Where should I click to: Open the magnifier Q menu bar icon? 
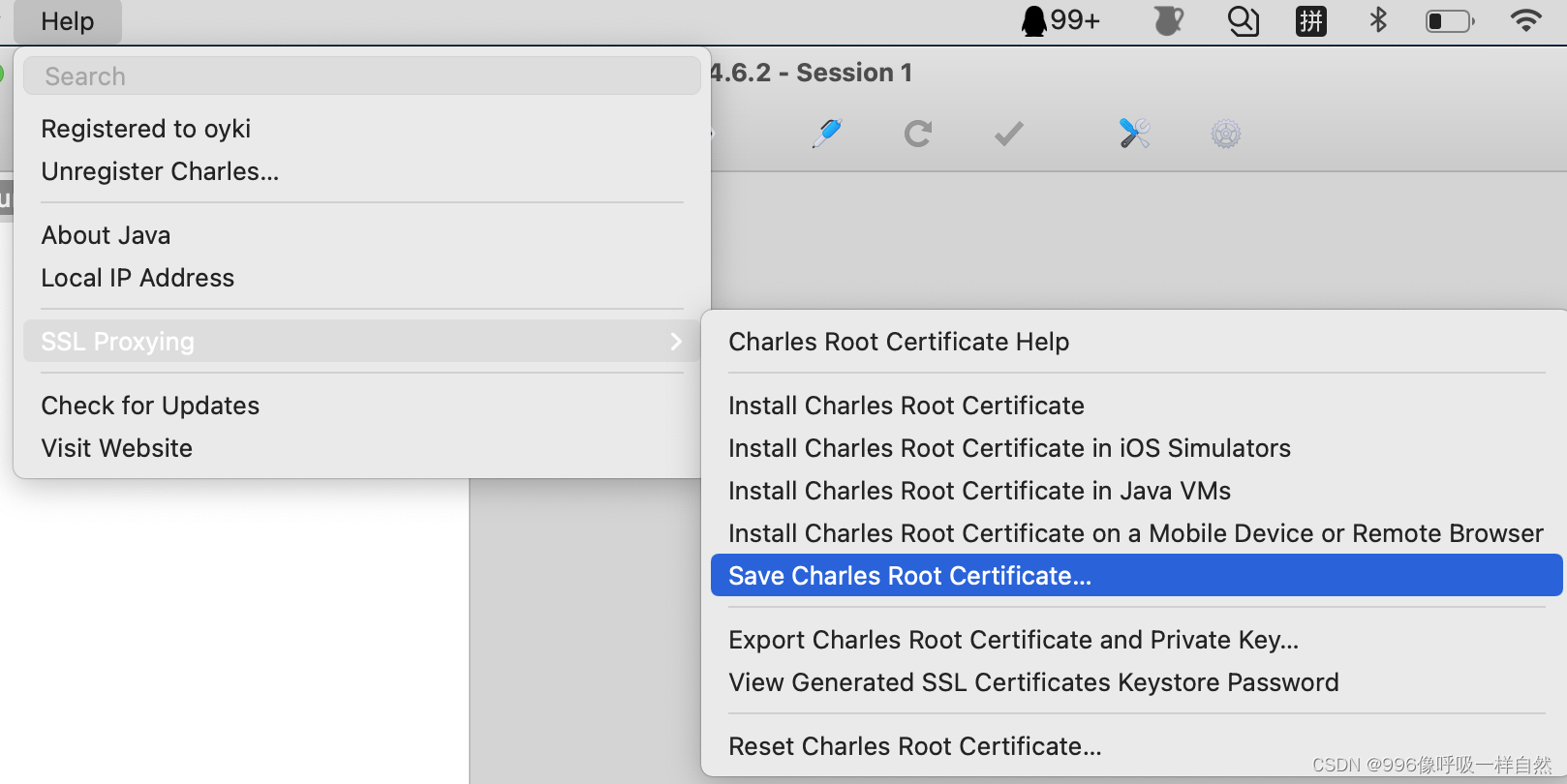[1244, 20]
